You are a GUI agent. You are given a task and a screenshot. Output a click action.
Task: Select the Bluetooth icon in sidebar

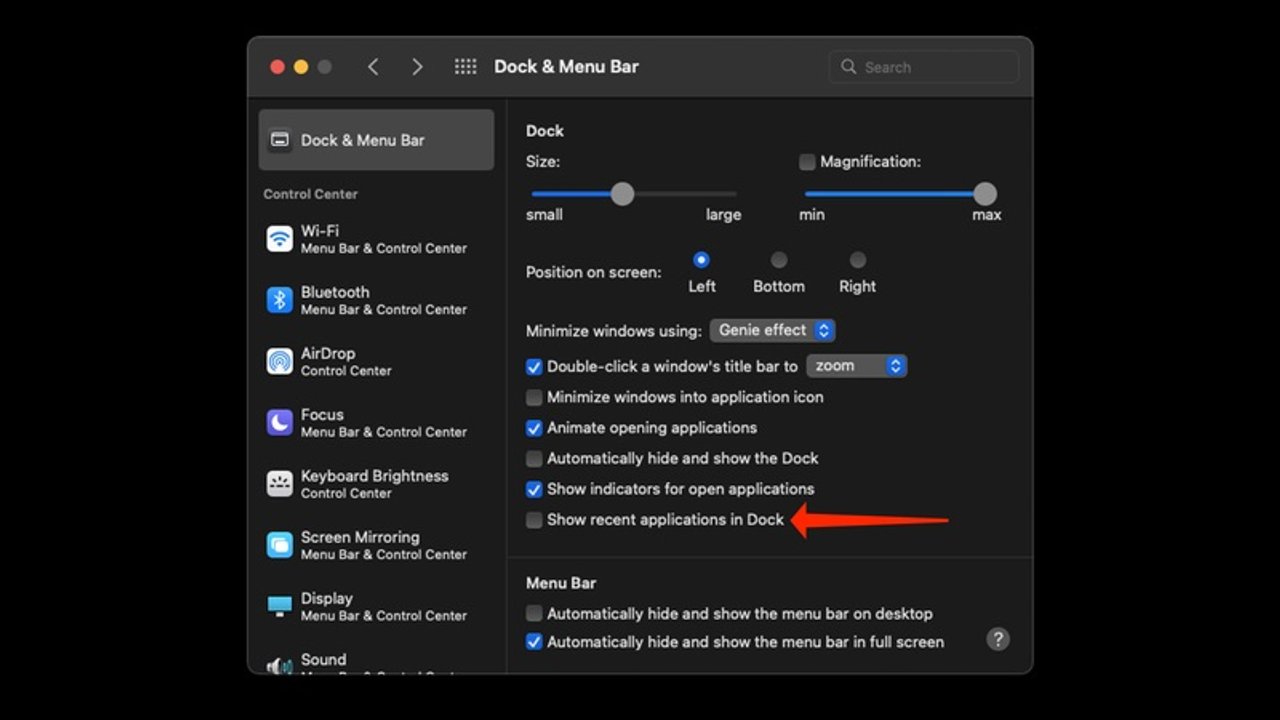tap(280, 300)
